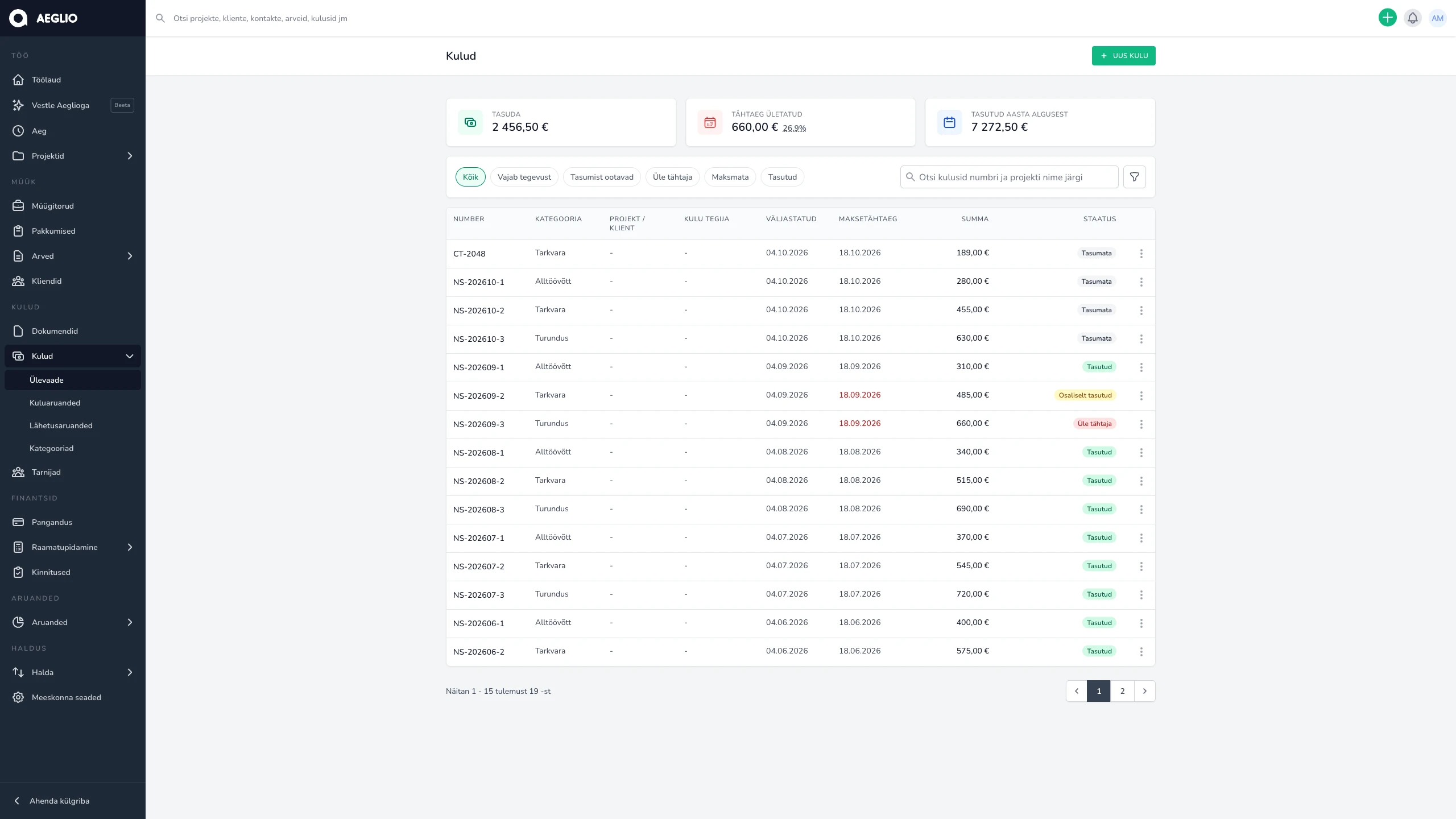Select the Vajab tegevust filter

524,177
